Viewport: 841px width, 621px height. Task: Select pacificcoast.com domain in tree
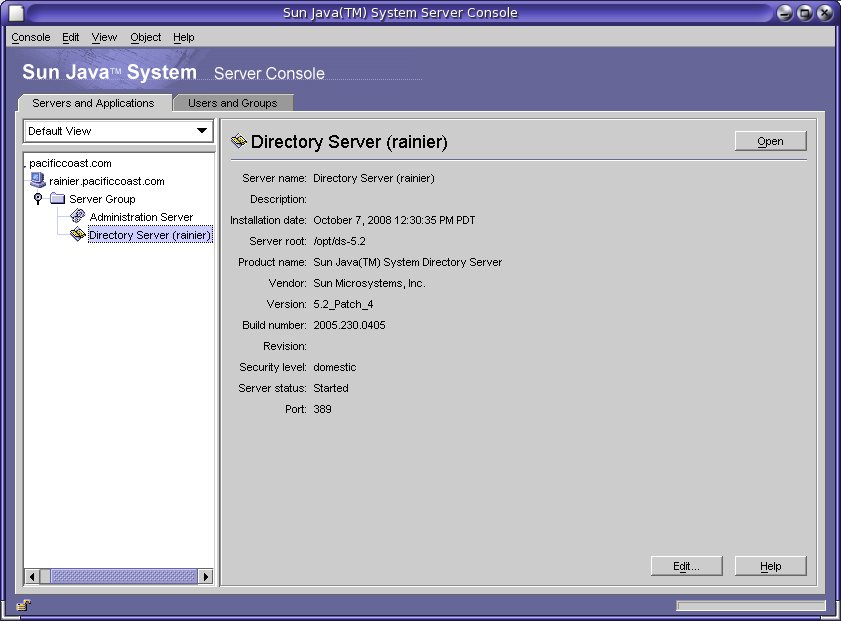tap(70, 163)
